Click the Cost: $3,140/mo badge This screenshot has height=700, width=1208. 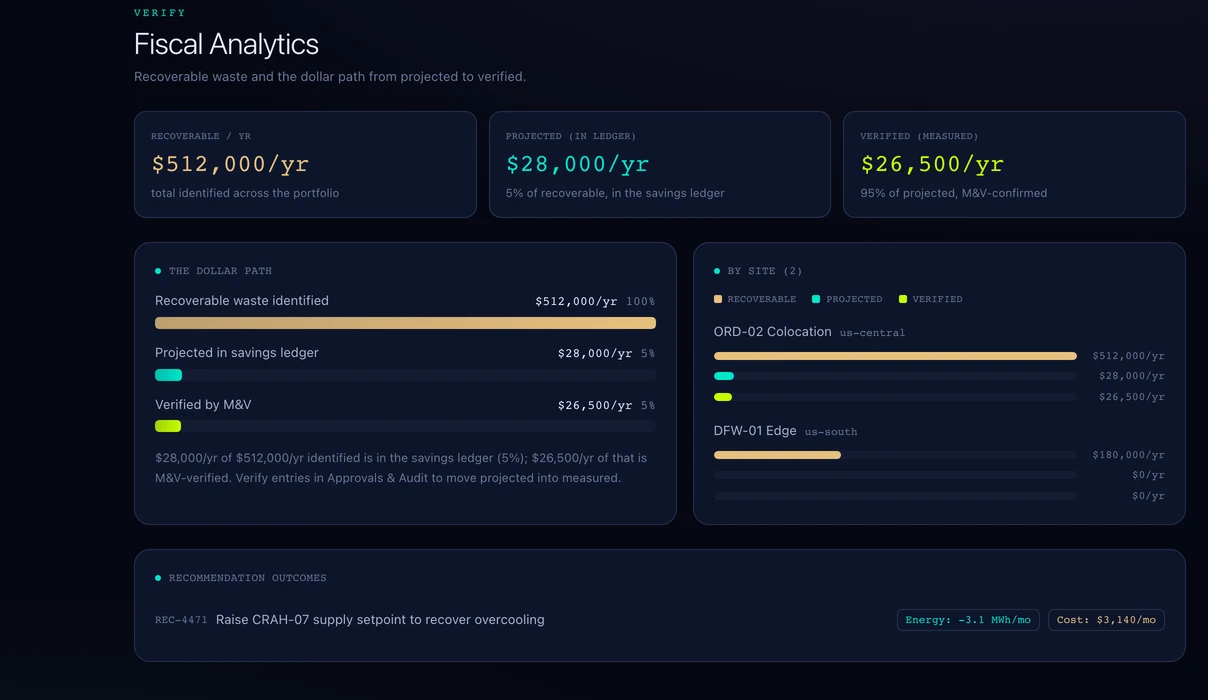click(x=1106, y=620)
